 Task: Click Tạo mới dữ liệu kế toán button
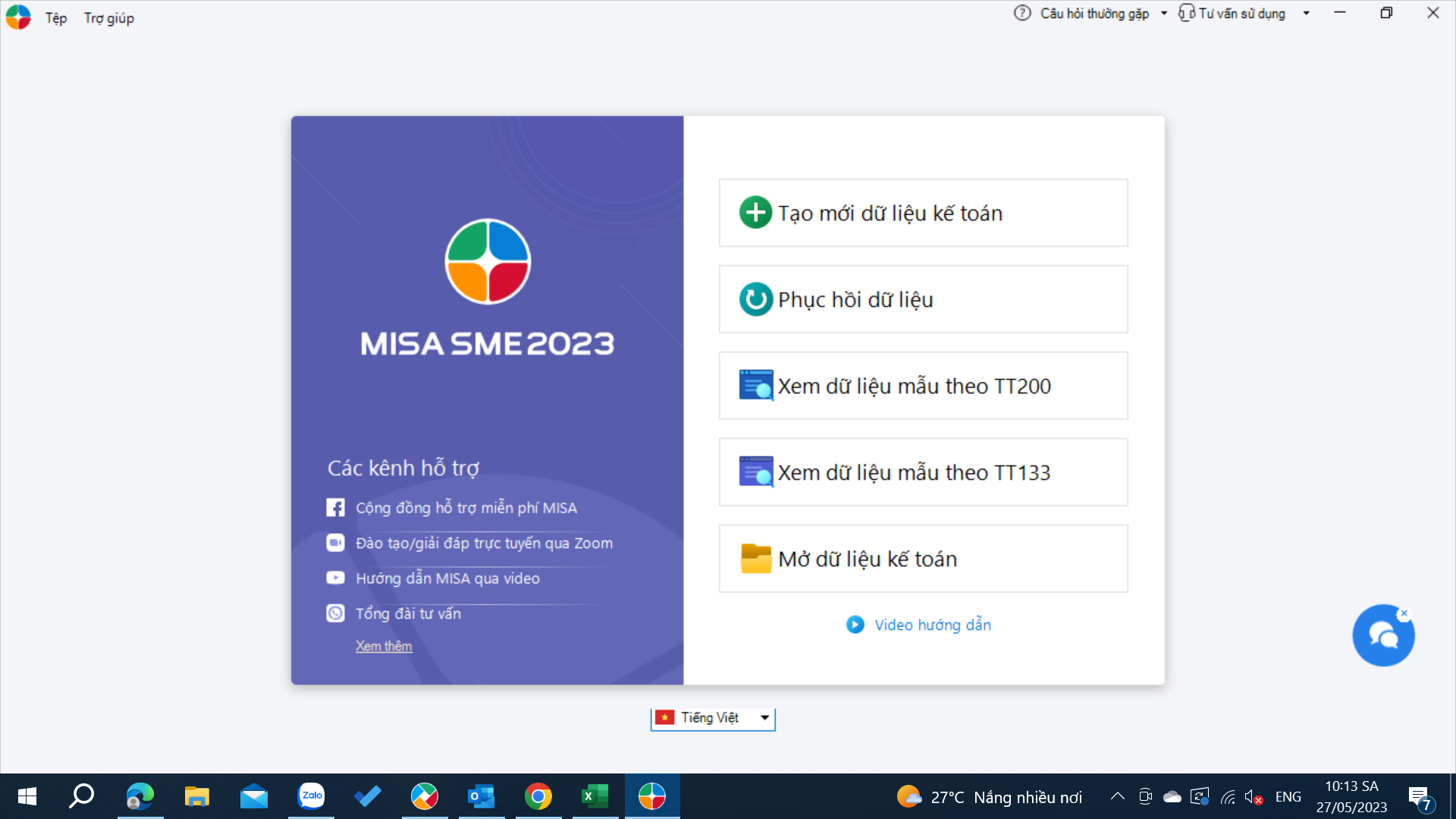pos(923,213)
